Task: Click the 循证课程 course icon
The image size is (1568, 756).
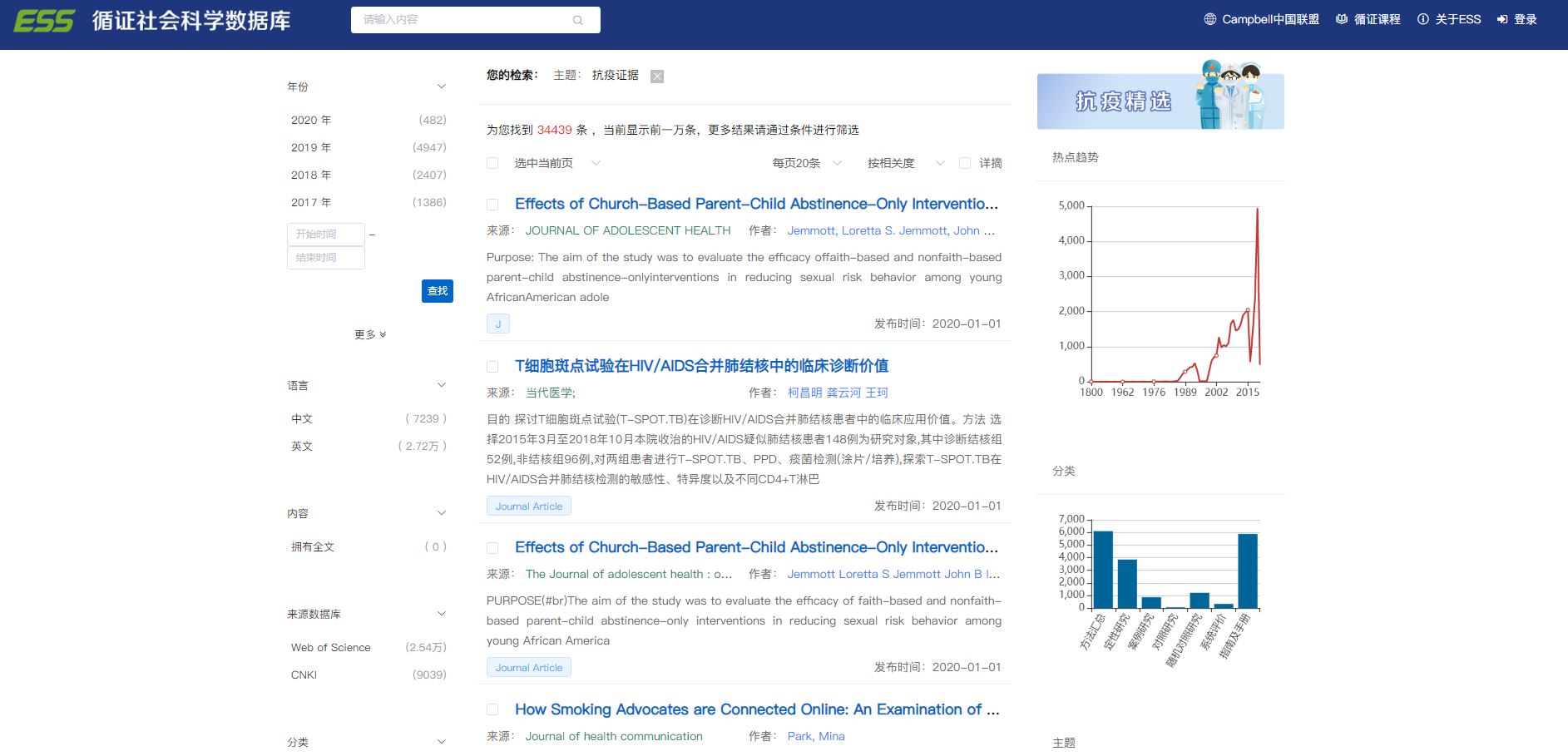Action: (x=1342, y=19)
